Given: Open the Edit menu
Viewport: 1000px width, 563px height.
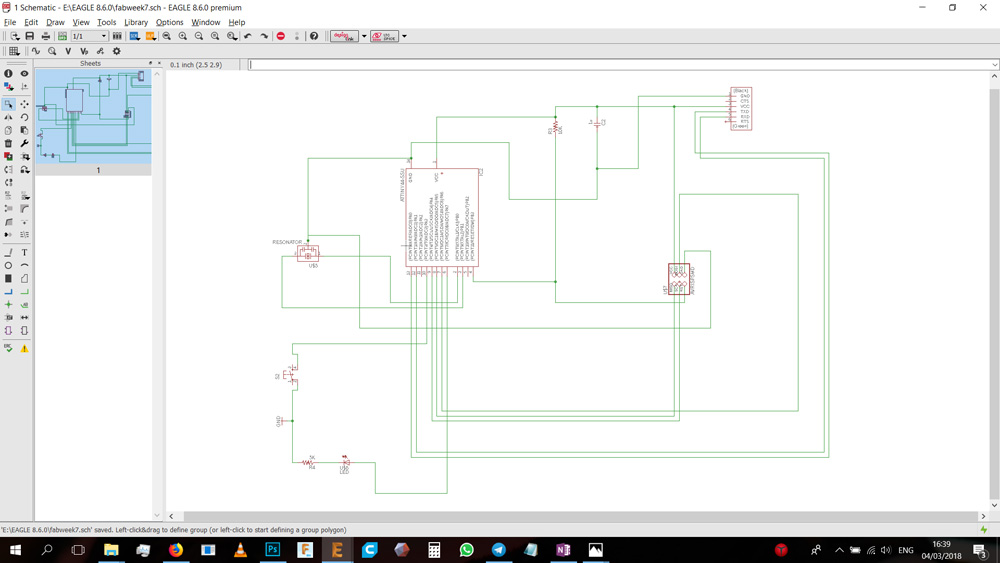Looking at the screenshot, I should [31, 22].
